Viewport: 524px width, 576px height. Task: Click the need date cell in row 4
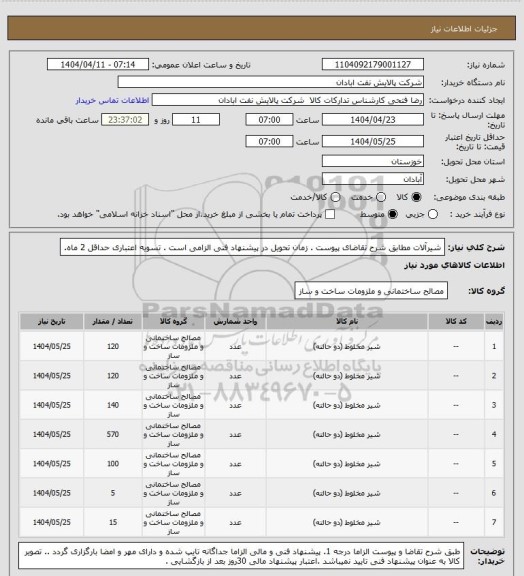pos(52,434)
